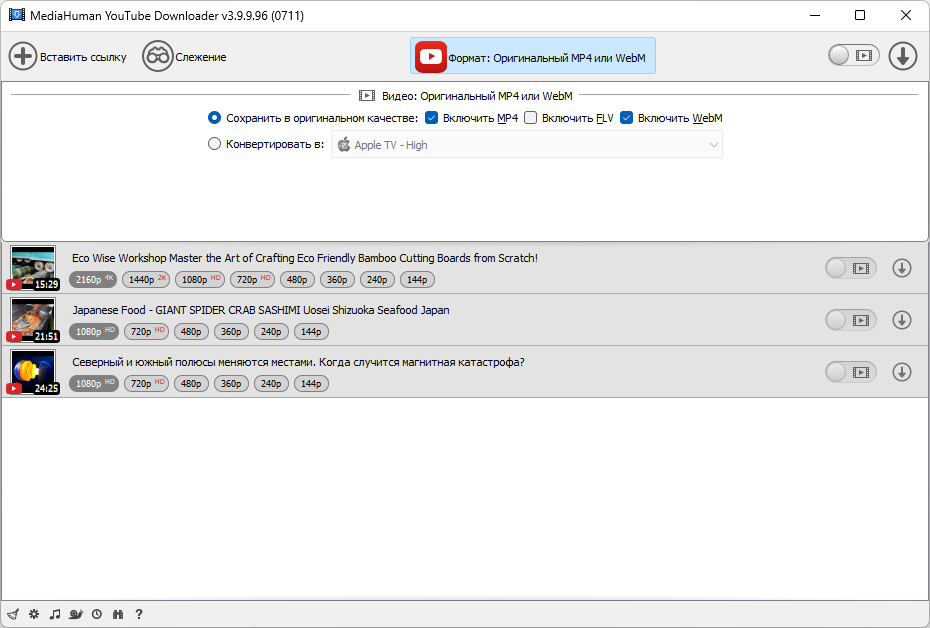Select 1080p HD quality for Eco Wise video
Screen dimensions: 930x628
tap(200, 279)
